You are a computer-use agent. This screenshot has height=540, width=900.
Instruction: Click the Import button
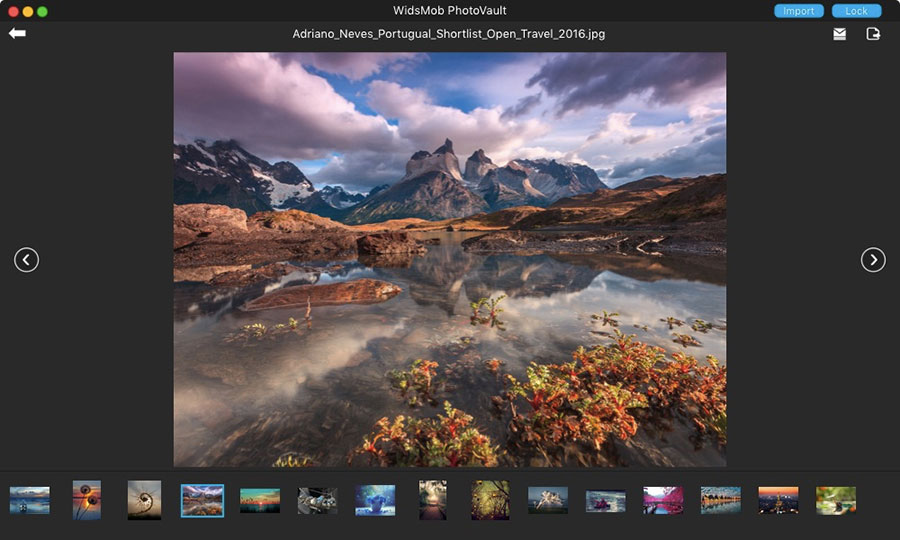[x=798, y=11]
